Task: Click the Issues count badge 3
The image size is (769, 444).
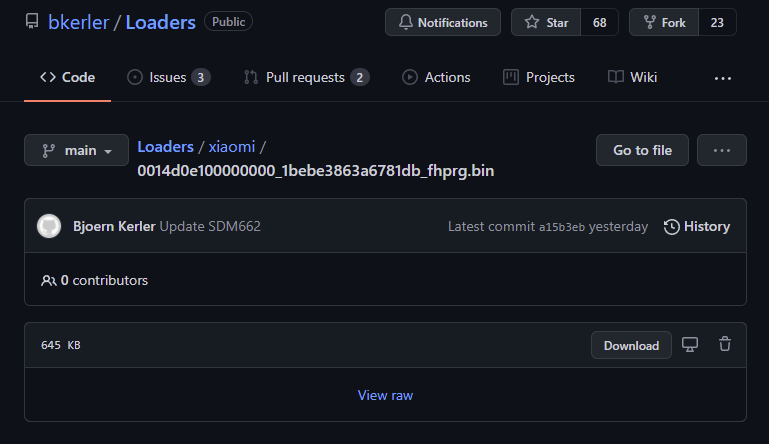Action: [x=201, y=78]
